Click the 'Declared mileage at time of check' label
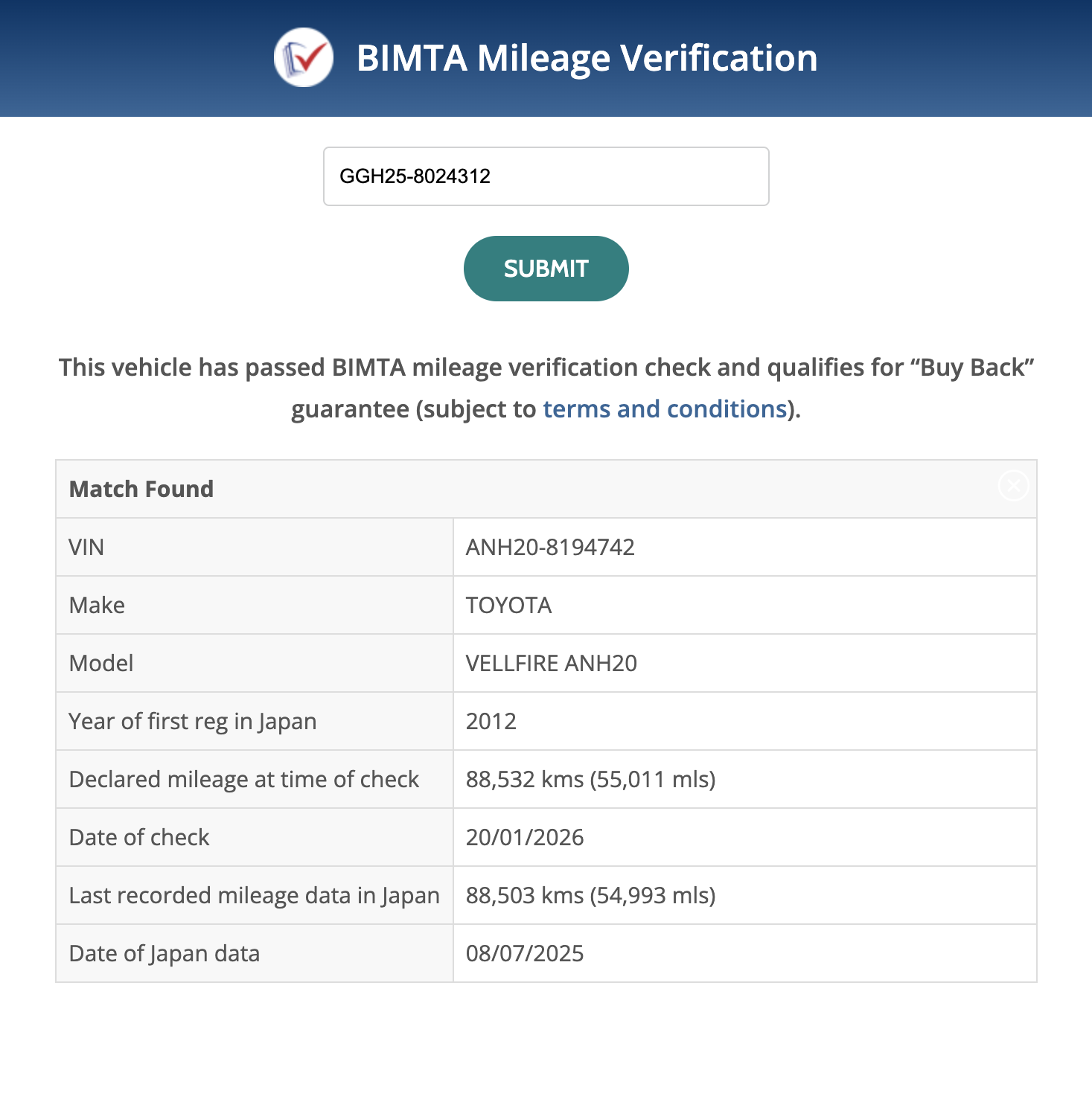The image size is (1092, 1096). (x=244, y=780)
